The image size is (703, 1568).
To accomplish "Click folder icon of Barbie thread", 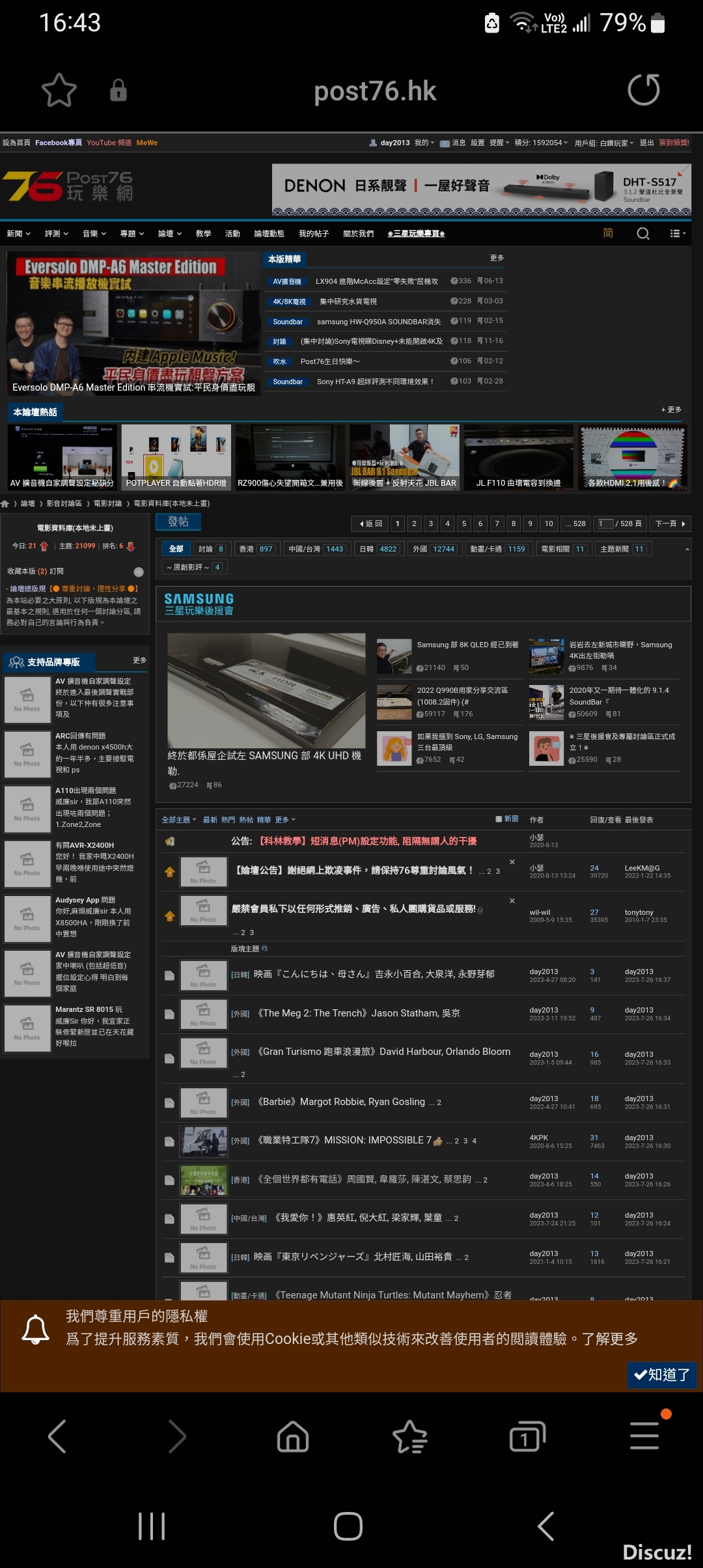I will (169, 1103).
